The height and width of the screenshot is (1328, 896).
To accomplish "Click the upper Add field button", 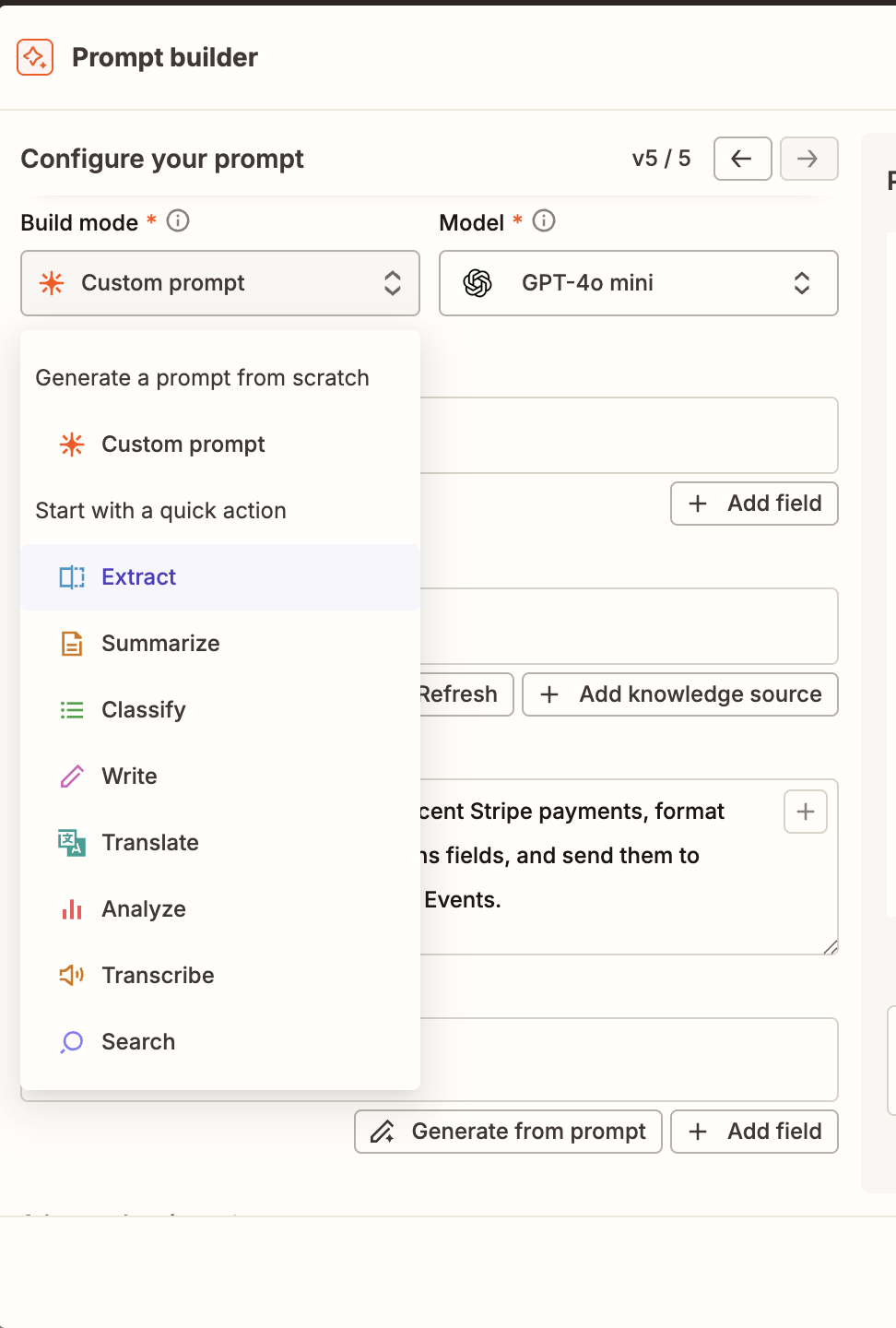I will coord(754,504).
